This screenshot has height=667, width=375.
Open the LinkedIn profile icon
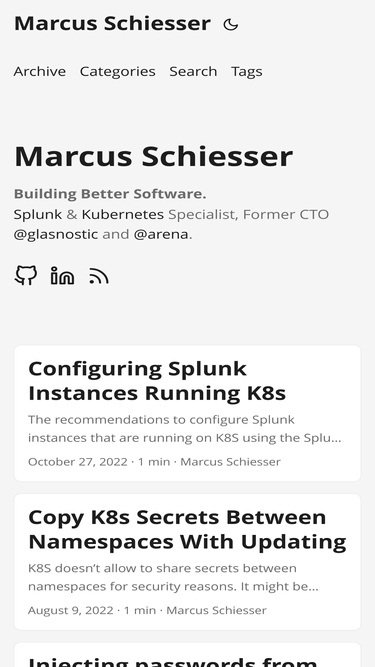tap(62, 275)
